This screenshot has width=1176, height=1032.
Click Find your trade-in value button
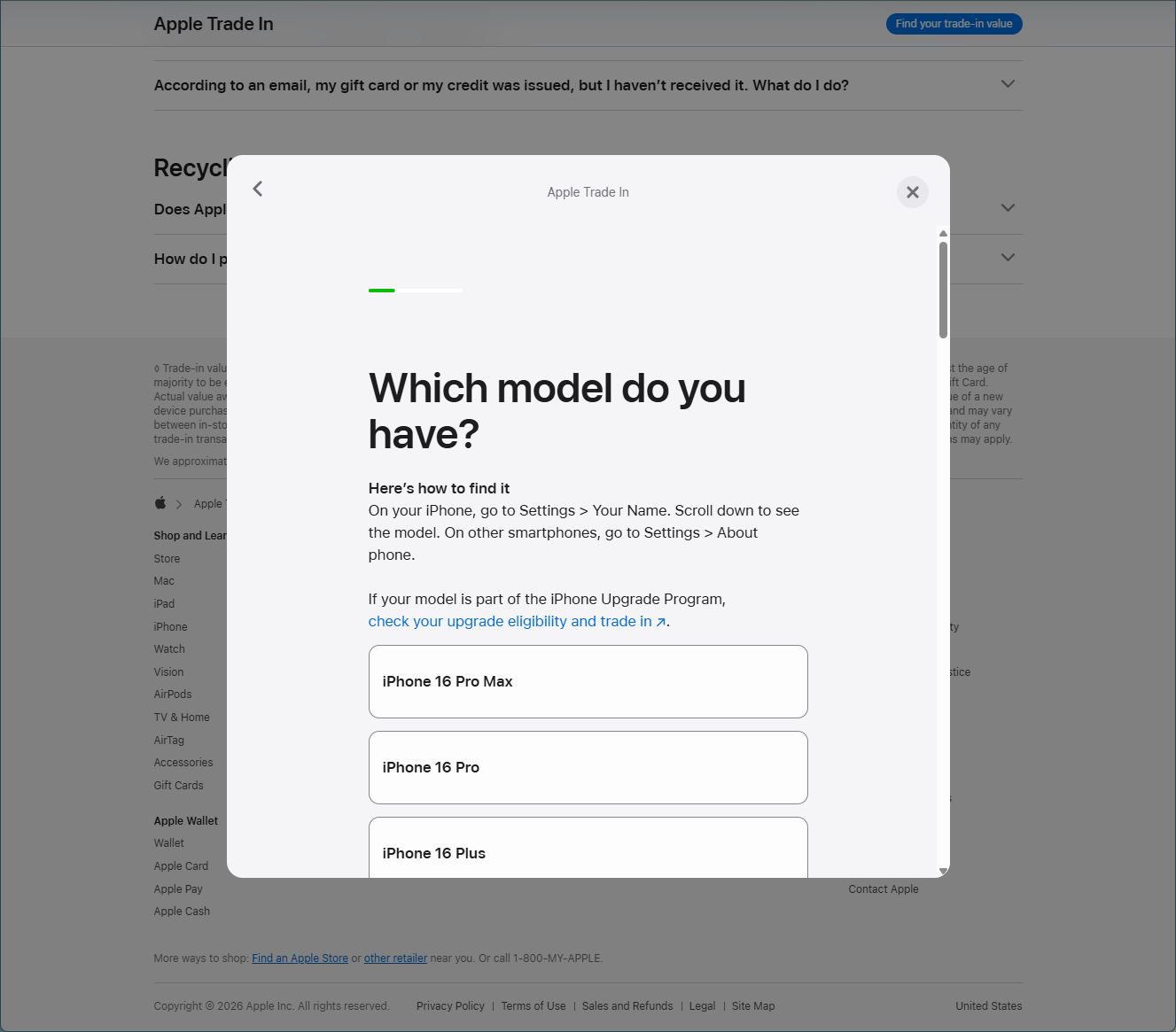tap(954, 24)
